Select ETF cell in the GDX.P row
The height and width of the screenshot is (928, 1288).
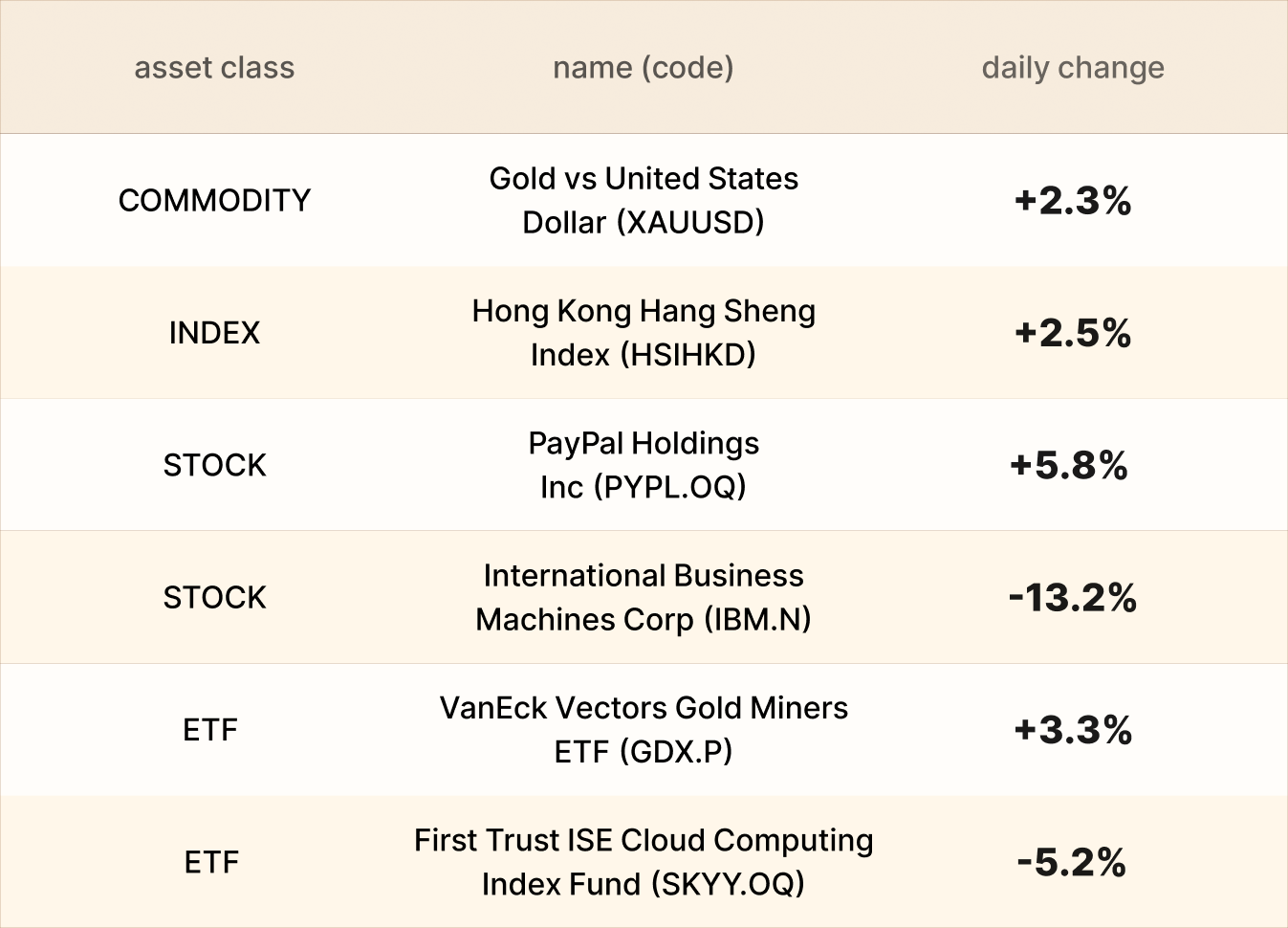click(210, 730)
